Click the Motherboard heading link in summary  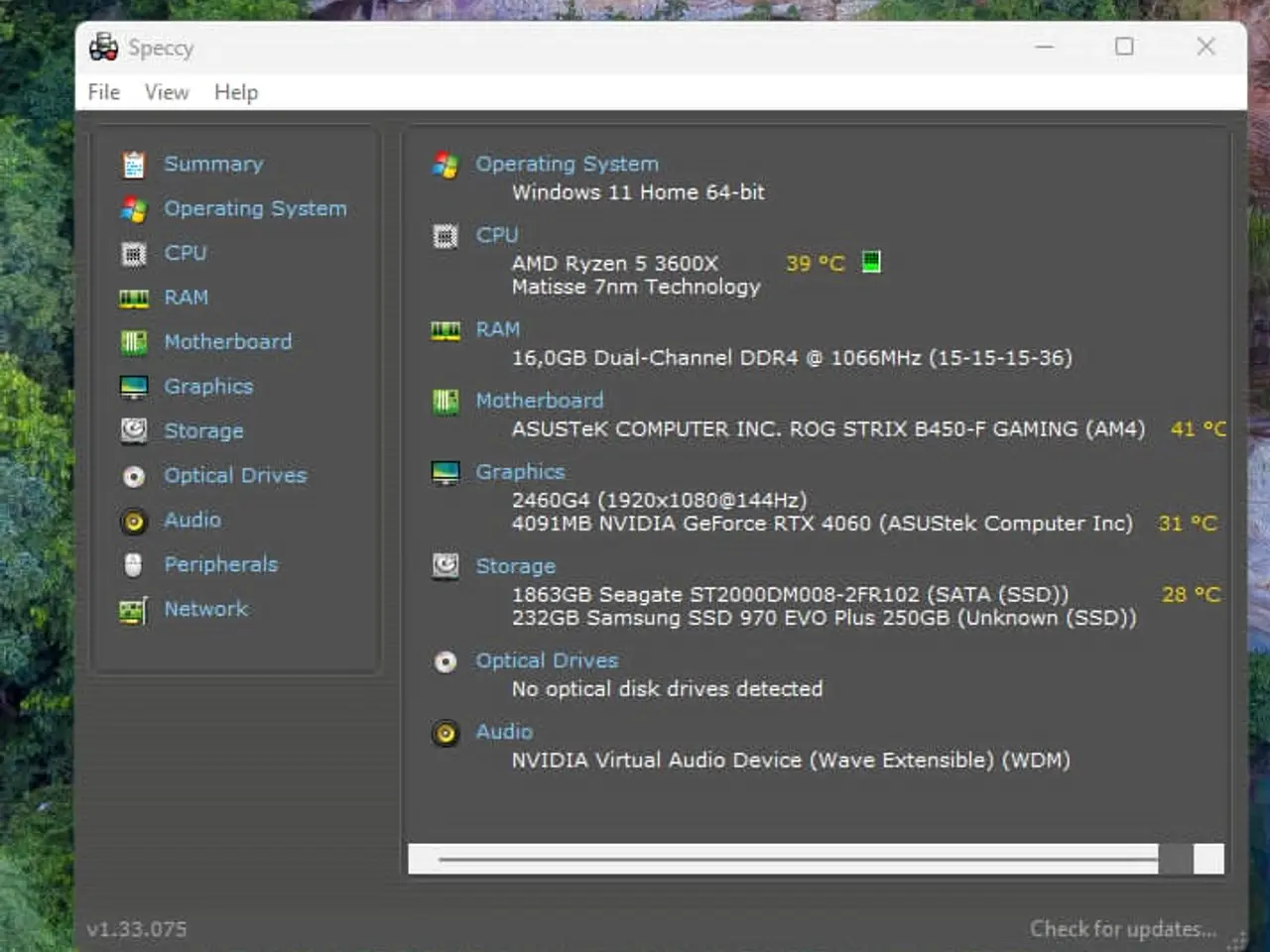540,401
